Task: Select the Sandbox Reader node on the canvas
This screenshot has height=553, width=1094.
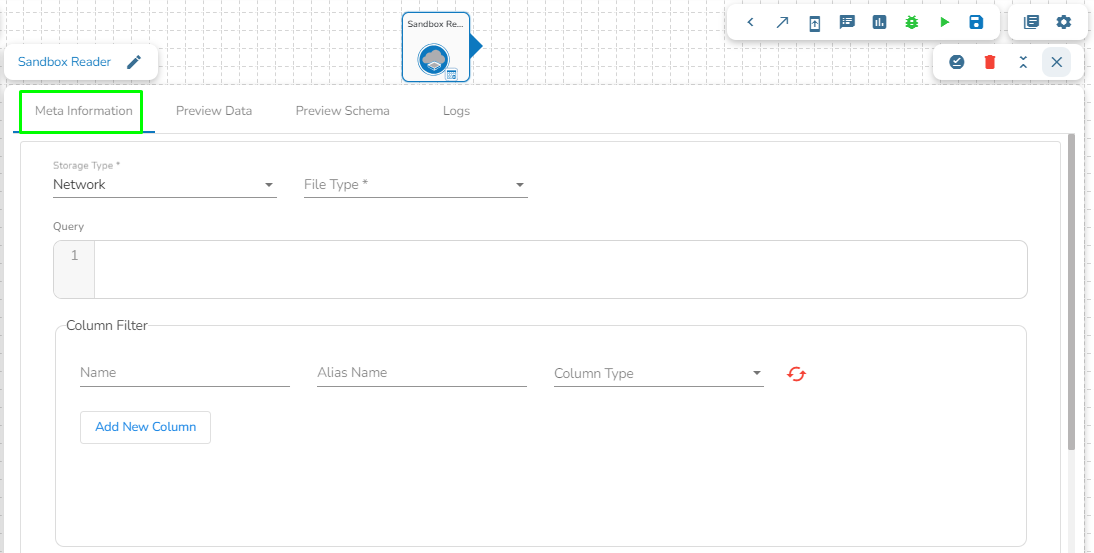Action: 435,47
